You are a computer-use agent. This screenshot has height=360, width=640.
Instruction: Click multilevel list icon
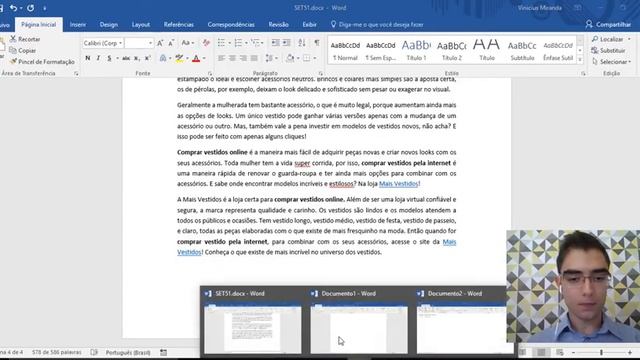pos(255,43)
